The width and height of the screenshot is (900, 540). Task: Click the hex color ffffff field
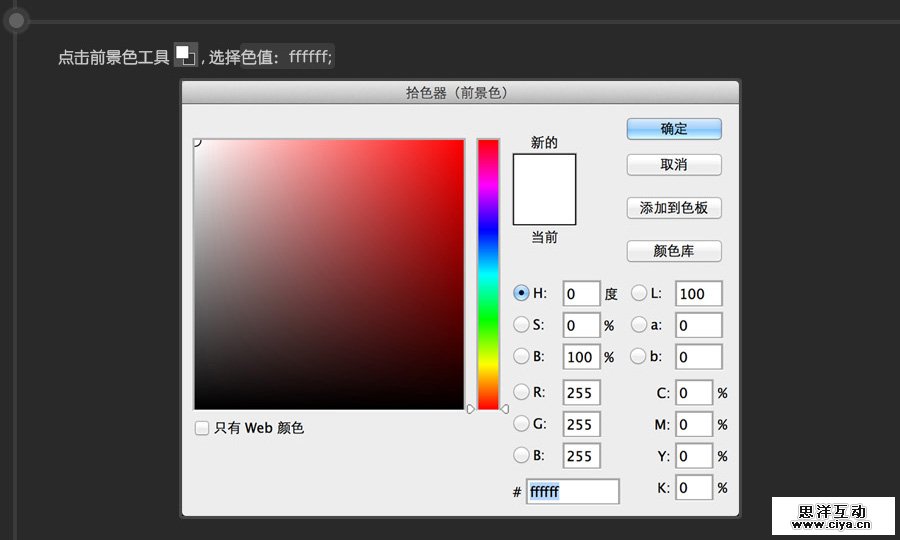[573, 492]
